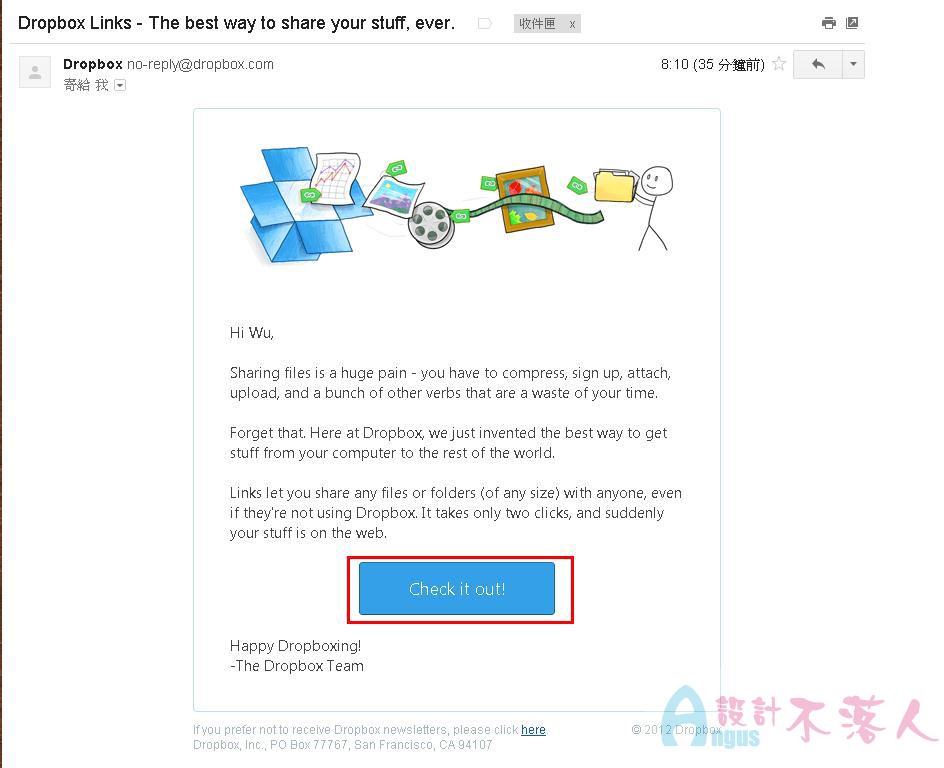Open more reply options dropdown arrow
This screenshot has width=944, height=768.
tap(853, 64)
